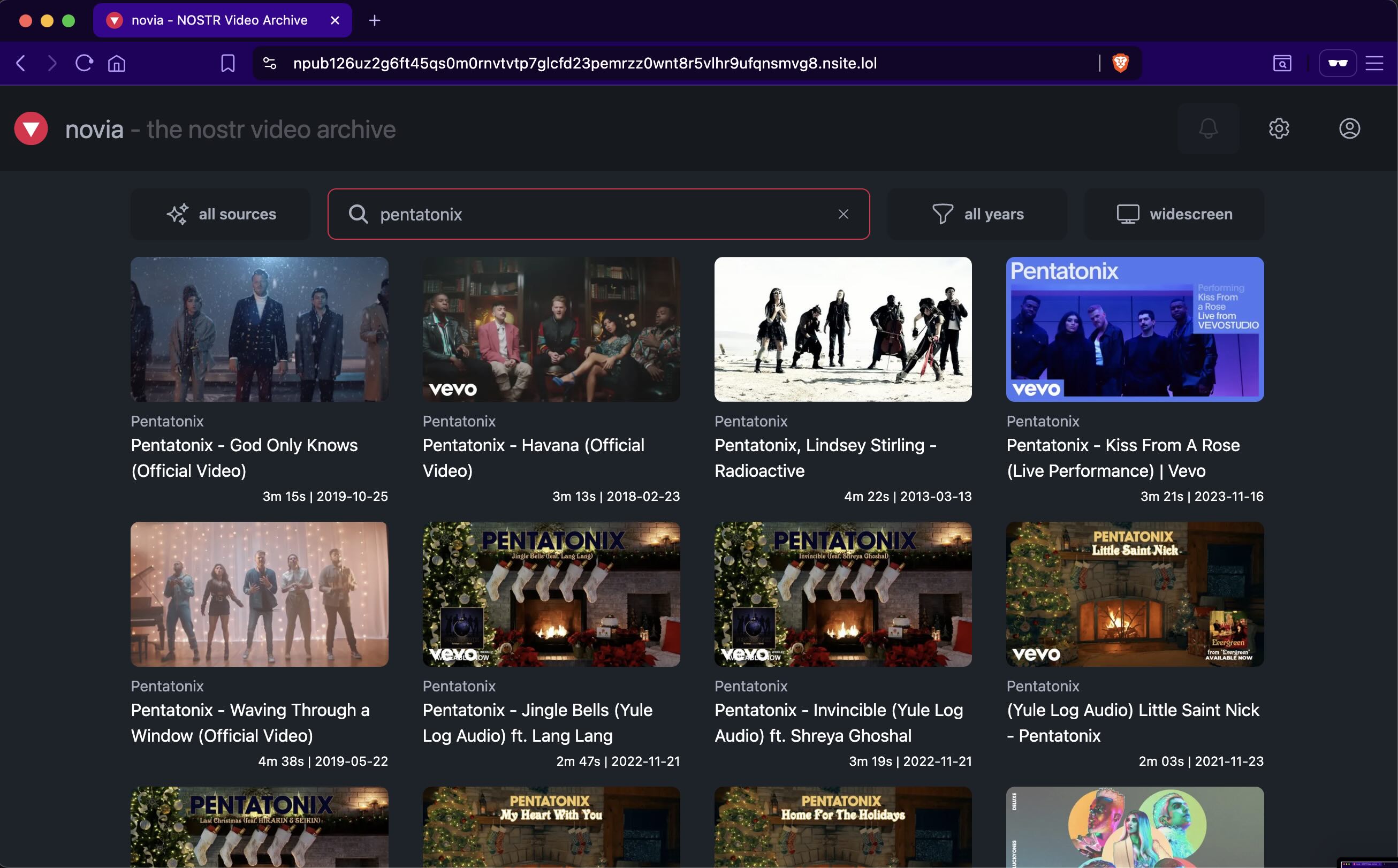
Task: Reload the current page
Action: (x=85, y=63)
